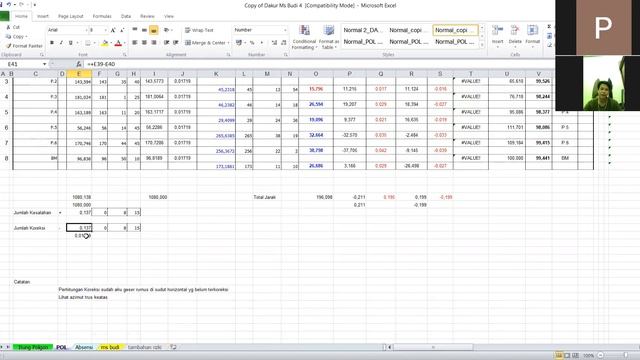Open Format as Table gallery

click(x=329, y=37)
